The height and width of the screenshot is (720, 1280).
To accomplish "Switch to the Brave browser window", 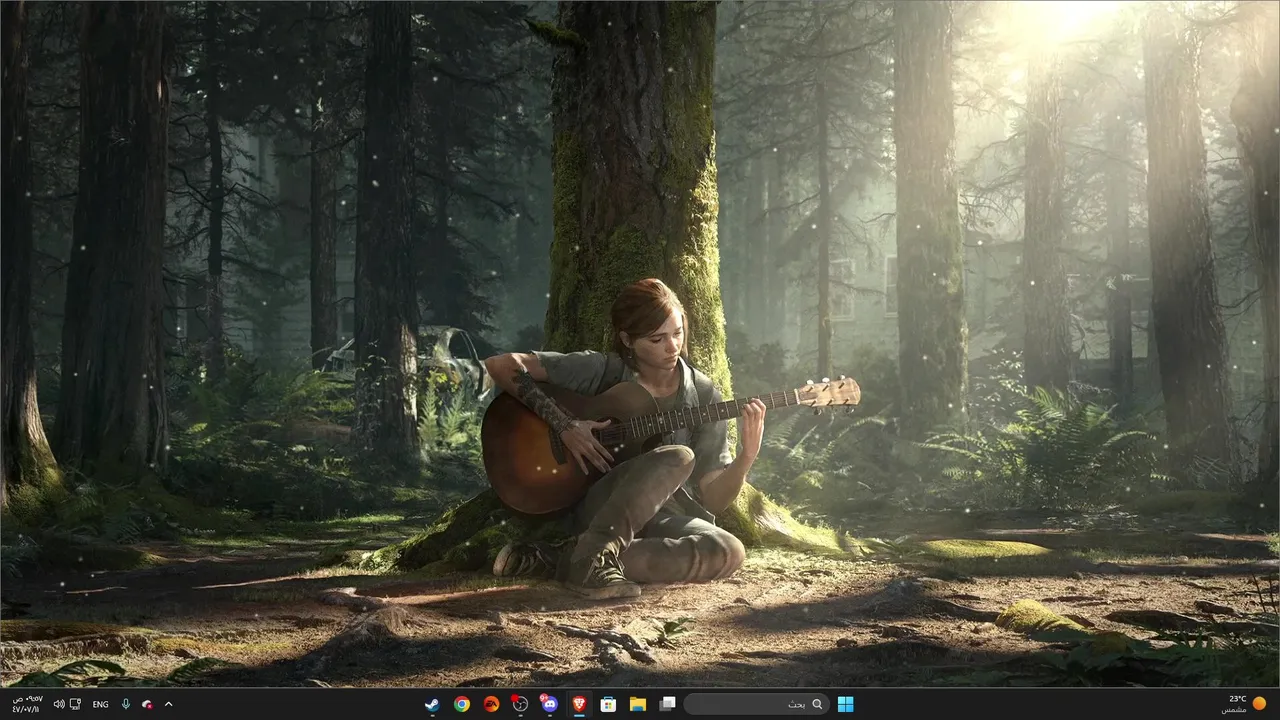I will (x=578, y=704).
